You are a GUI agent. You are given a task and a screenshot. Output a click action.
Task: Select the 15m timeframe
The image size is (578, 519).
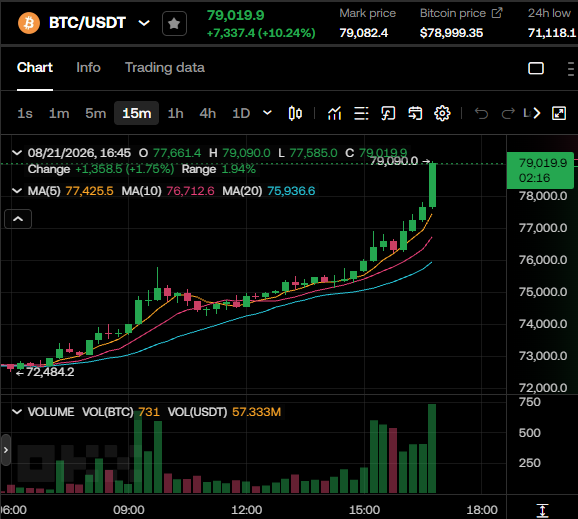pos(136,113)
